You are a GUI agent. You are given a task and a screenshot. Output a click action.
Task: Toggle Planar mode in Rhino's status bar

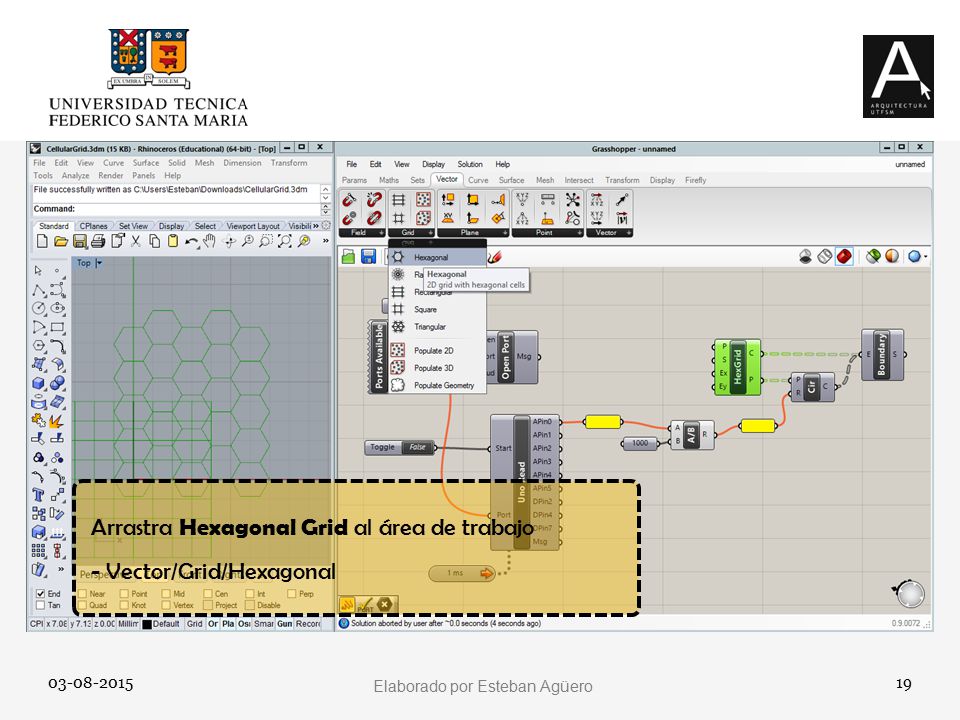click(228, 624)
